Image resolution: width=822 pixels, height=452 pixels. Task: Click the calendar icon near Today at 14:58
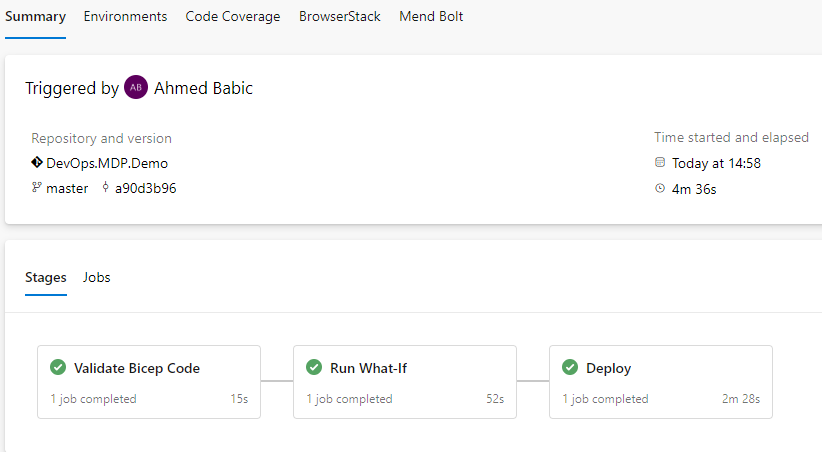point(660,163)
